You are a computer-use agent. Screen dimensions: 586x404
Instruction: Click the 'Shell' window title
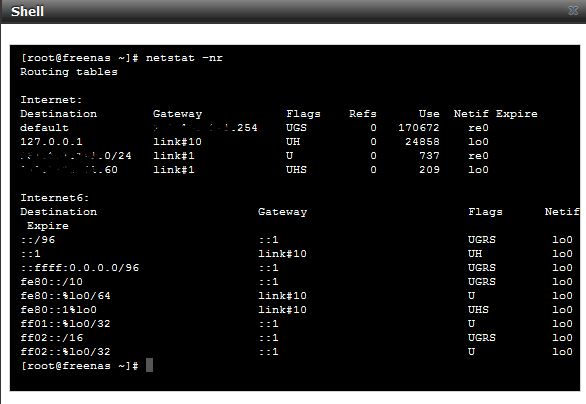pos(27,11)
